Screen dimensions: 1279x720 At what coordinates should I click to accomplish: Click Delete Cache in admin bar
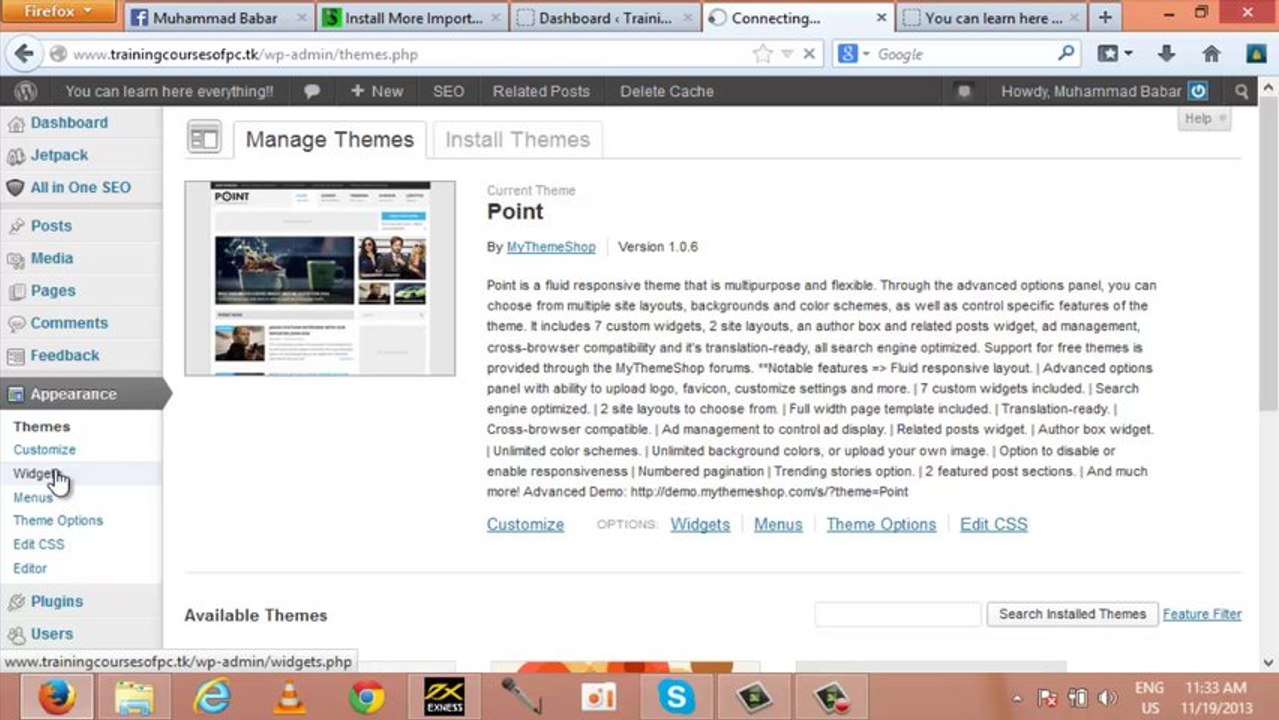point(667,91)
